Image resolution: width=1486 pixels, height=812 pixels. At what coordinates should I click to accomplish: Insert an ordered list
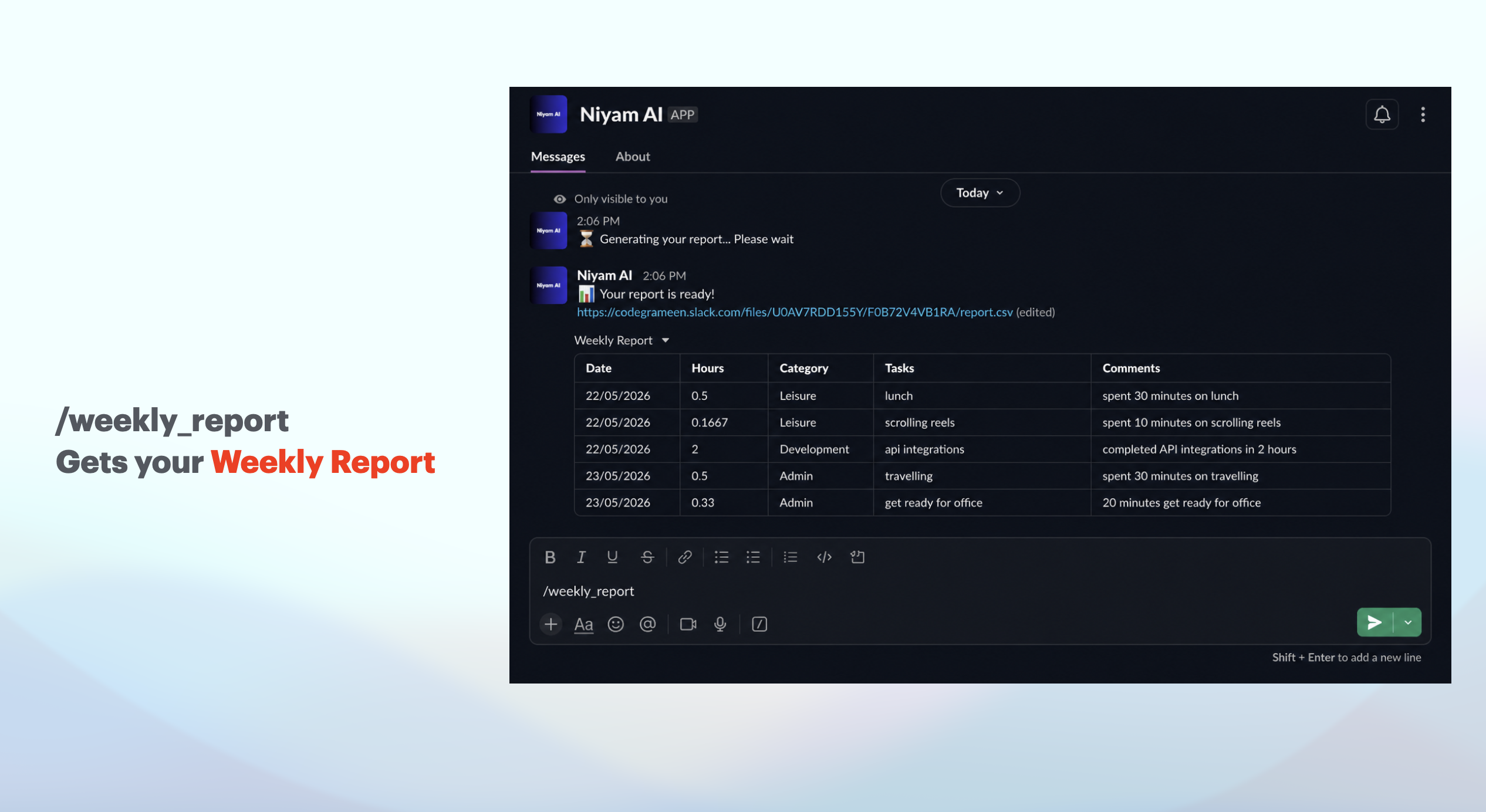[x=721, y=557]
